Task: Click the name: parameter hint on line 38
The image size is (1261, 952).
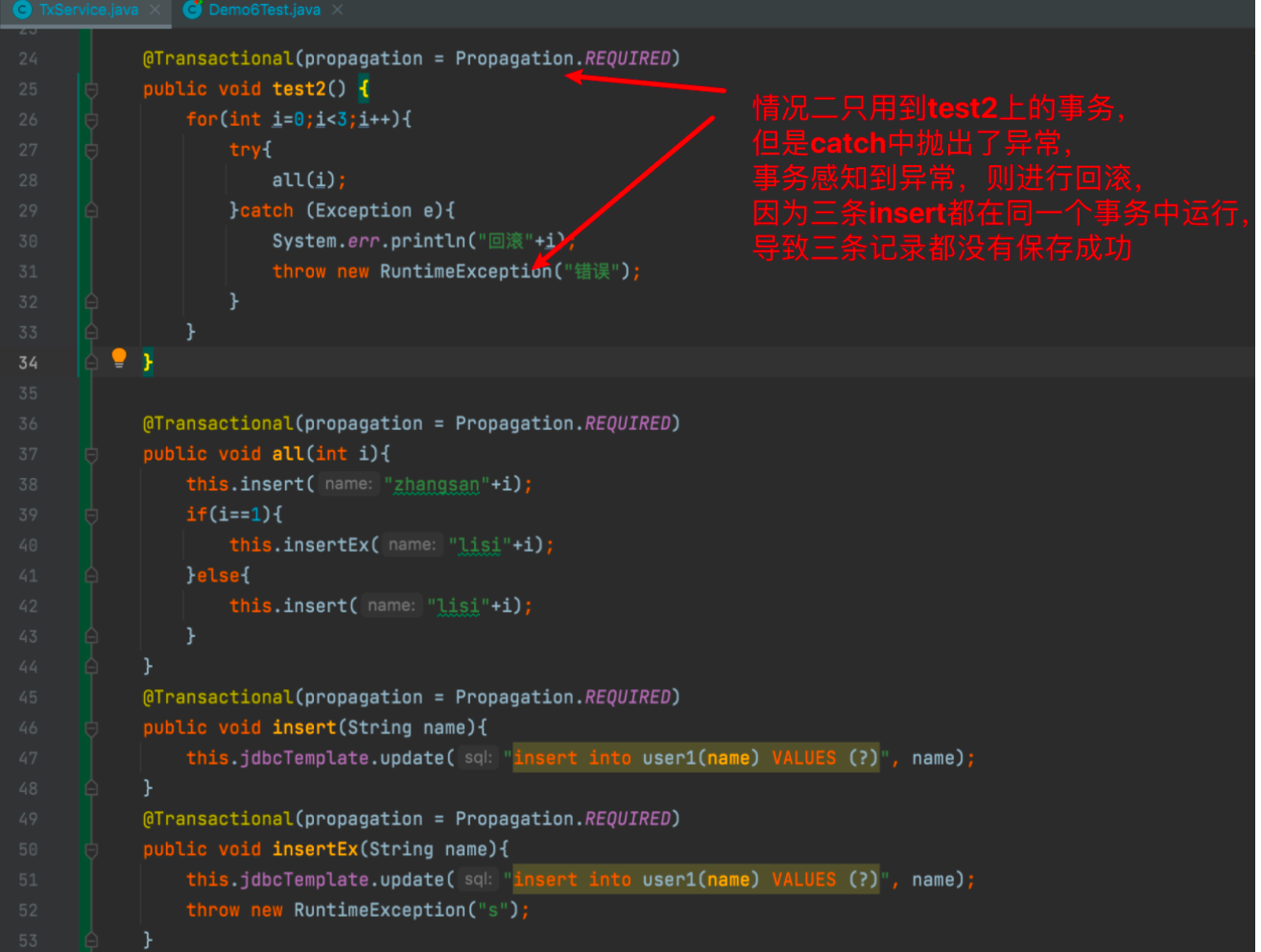Action: pos(347,485)
